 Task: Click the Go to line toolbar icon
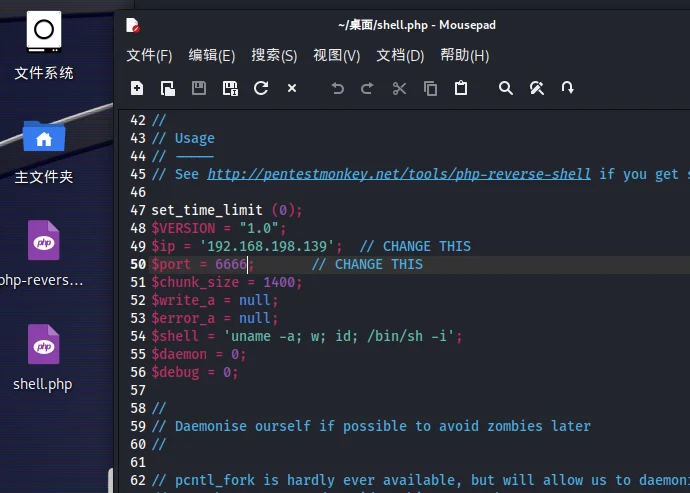coord(568,88)
